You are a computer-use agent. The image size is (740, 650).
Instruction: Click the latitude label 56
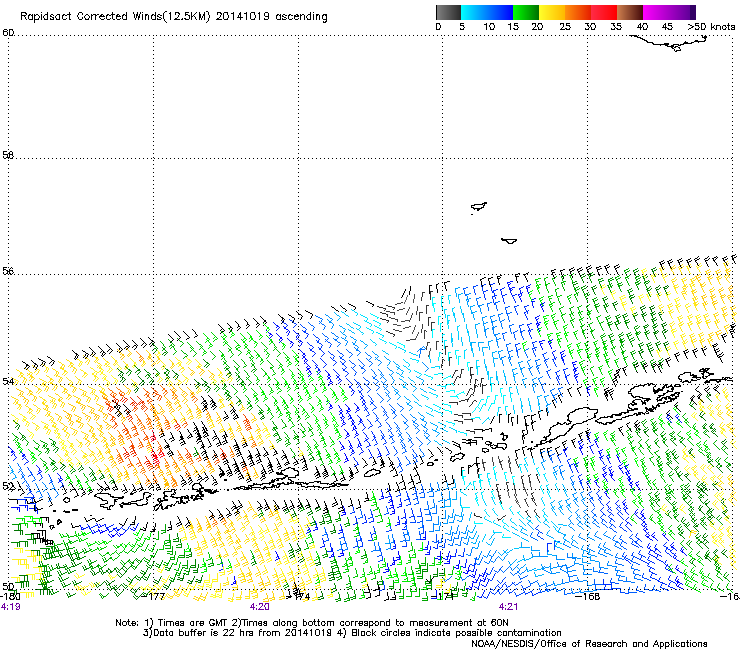point(8,271)
